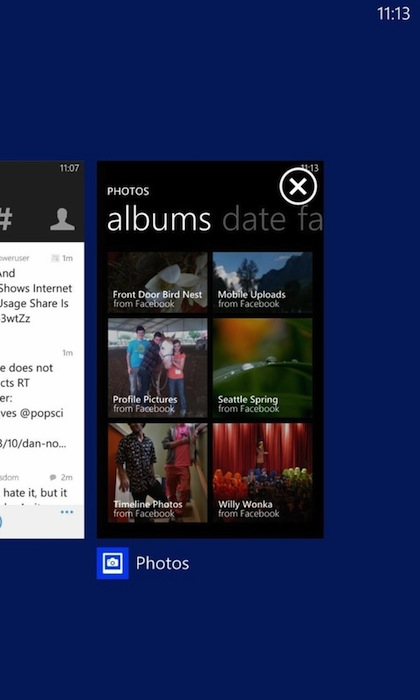The height and width of the screenshot is (700, 420).
Task: Tap the @popsci mention in the tweet
Action: [41, 413]
